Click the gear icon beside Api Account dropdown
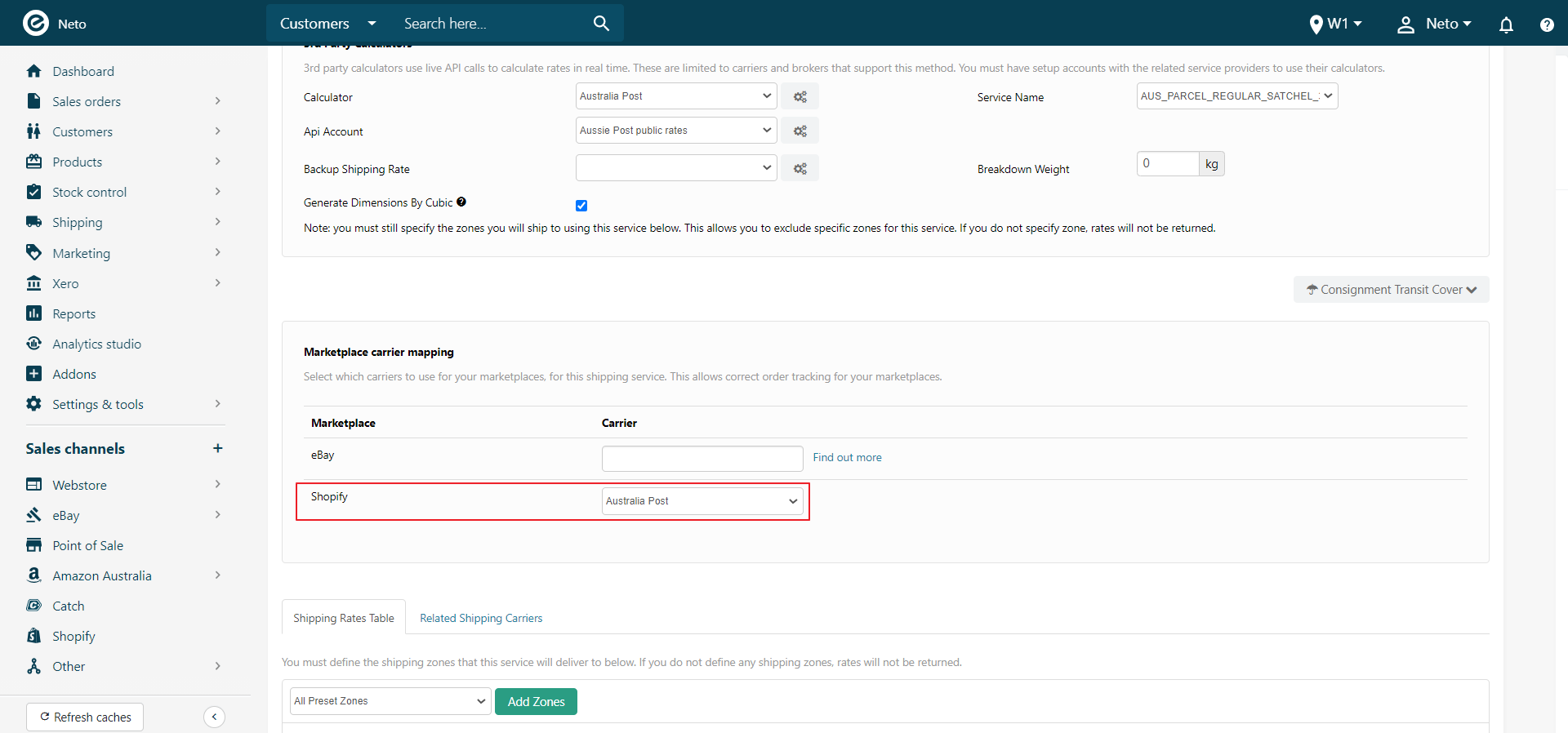1568x733 pixels. (x=800, y=131)
